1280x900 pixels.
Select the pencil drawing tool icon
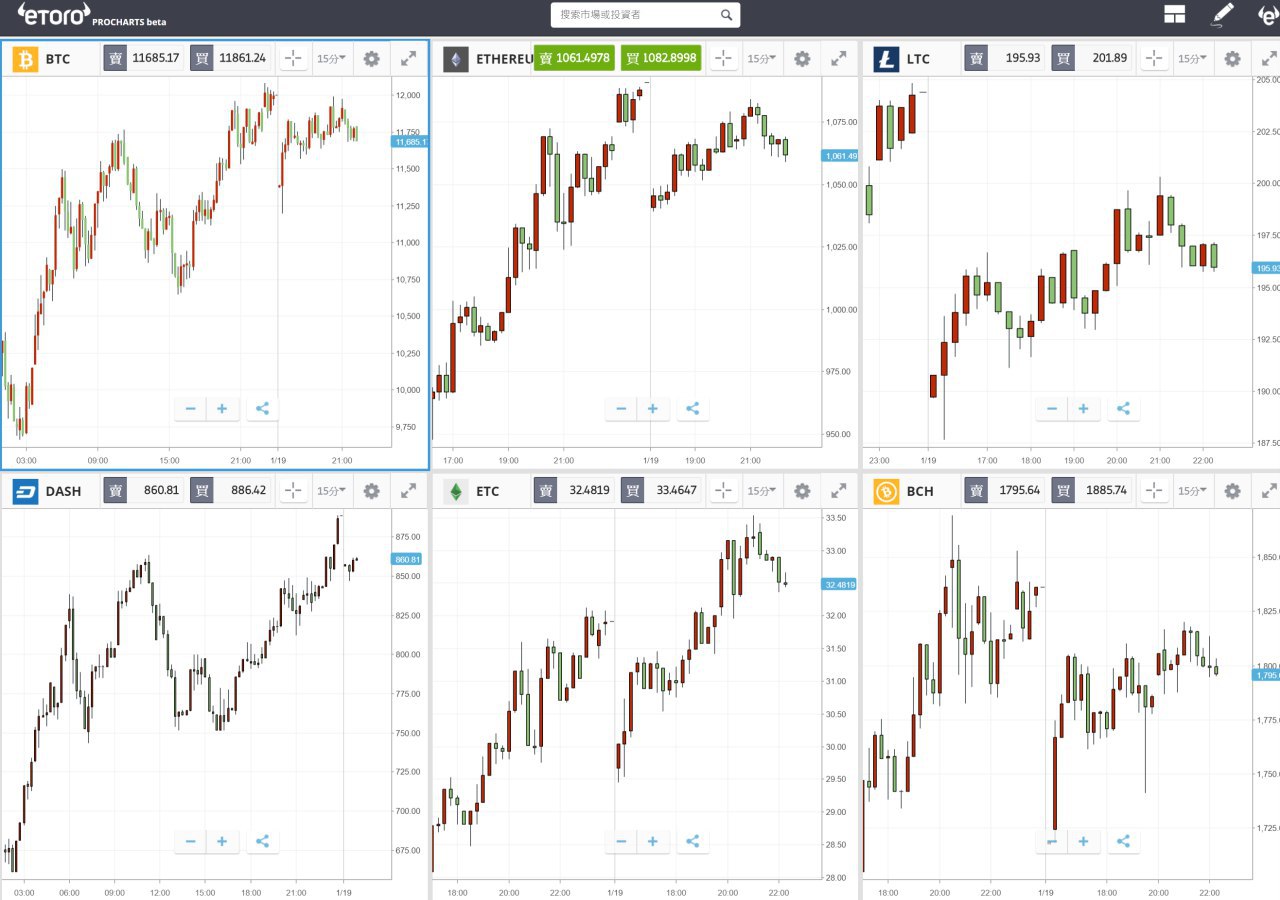[x=1222, y=14]
